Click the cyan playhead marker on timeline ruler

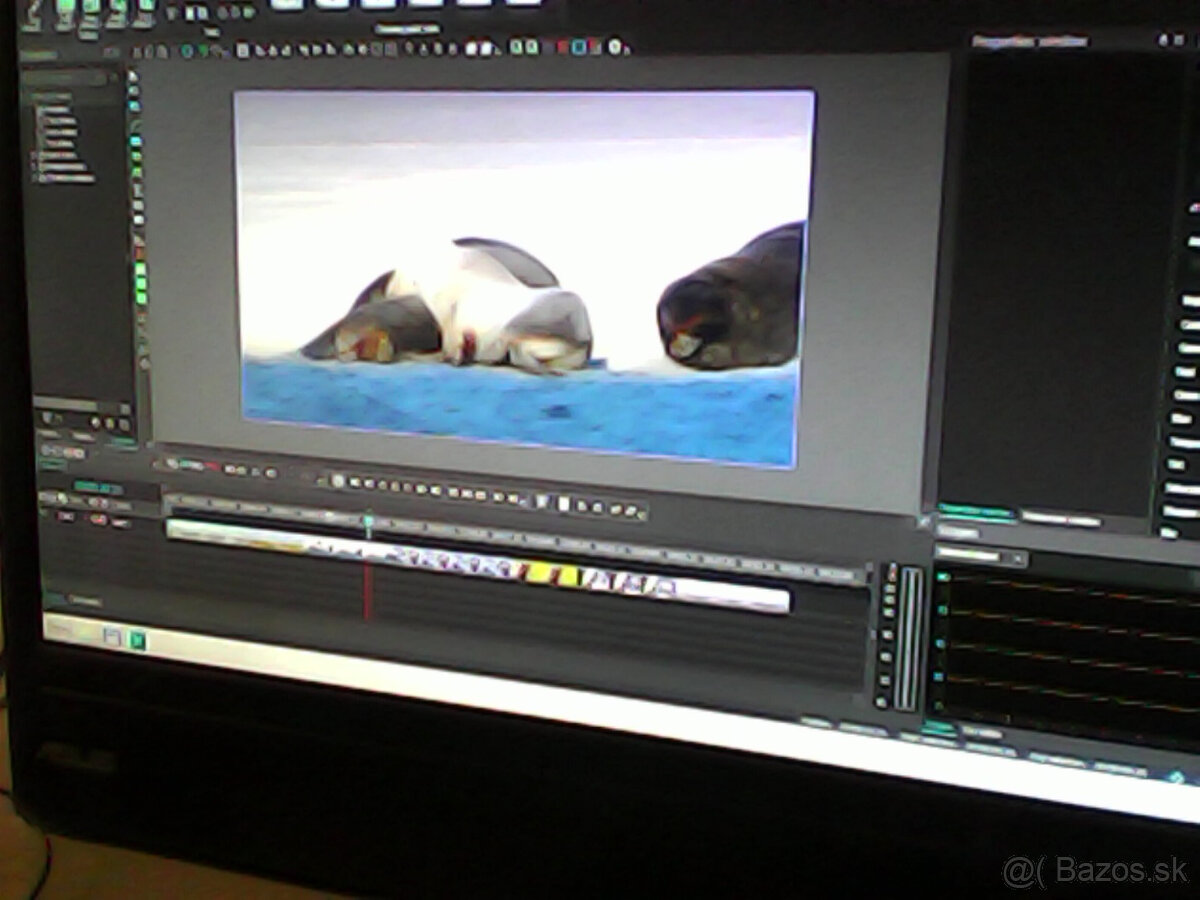point(369,521)
